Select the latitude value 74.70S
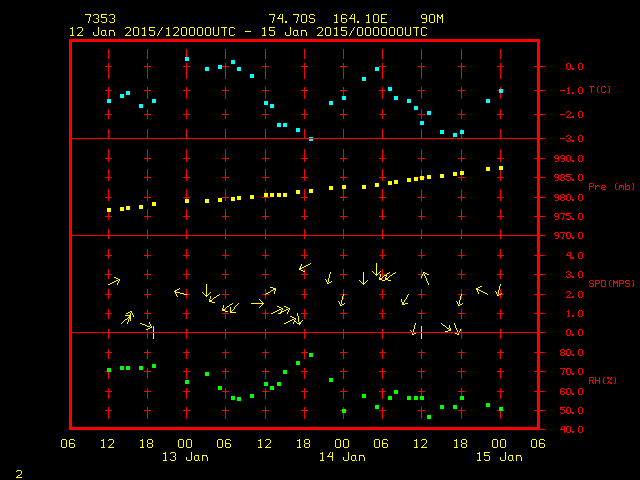The image size is (640, 480). click(x=289, y=19)
